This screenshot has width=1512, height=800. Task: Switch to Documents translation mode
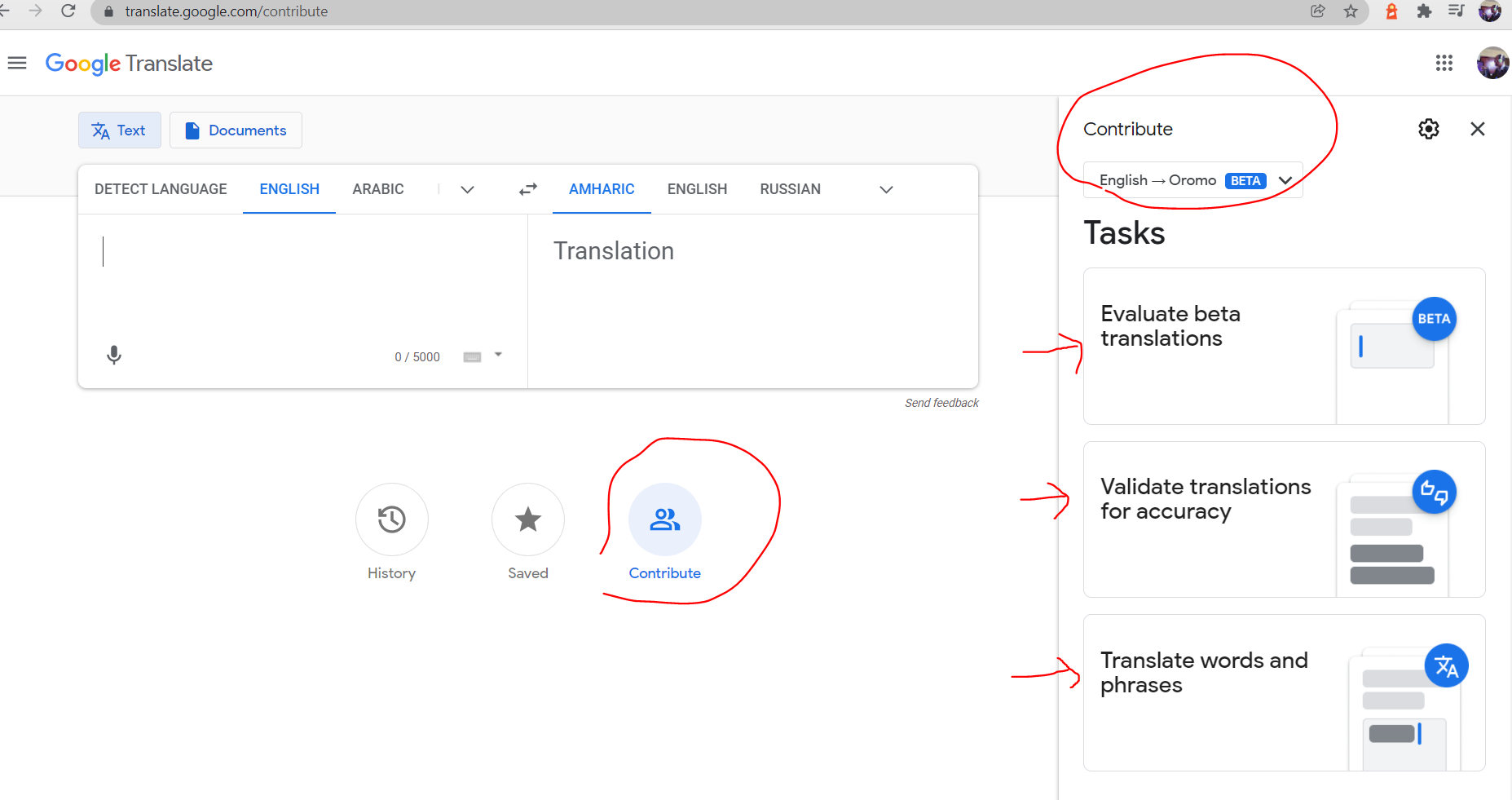coord(236,130)
